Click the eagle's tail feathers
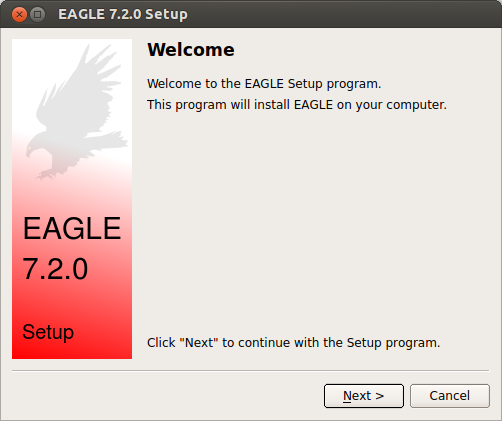The height and width of the screenshot is (421, 502). pyautogui.click(x=108, y=140)
